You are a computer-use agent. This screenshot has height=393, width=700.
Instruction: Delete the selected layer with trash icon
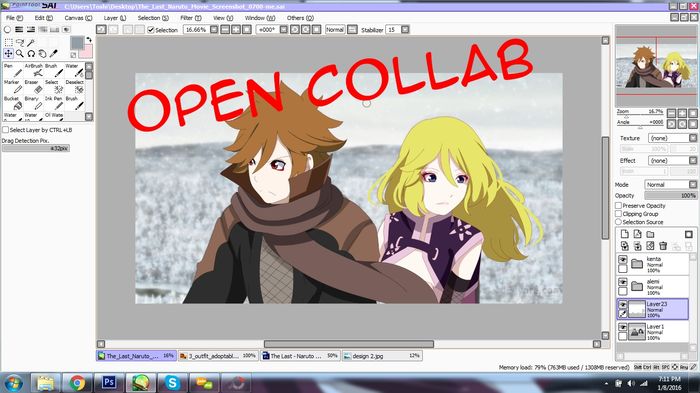pos(663,246)
